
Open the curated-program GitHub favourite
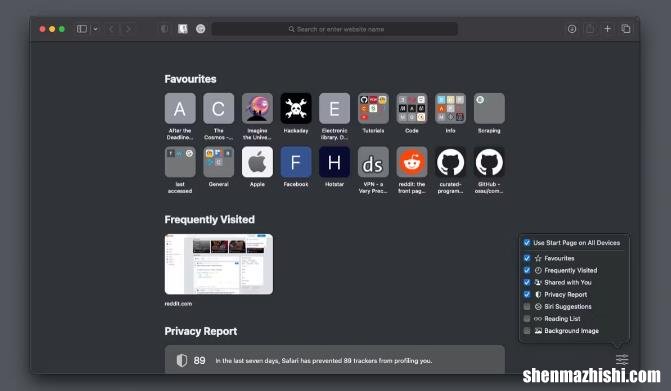pyautogui.click(x=450, y=162)
